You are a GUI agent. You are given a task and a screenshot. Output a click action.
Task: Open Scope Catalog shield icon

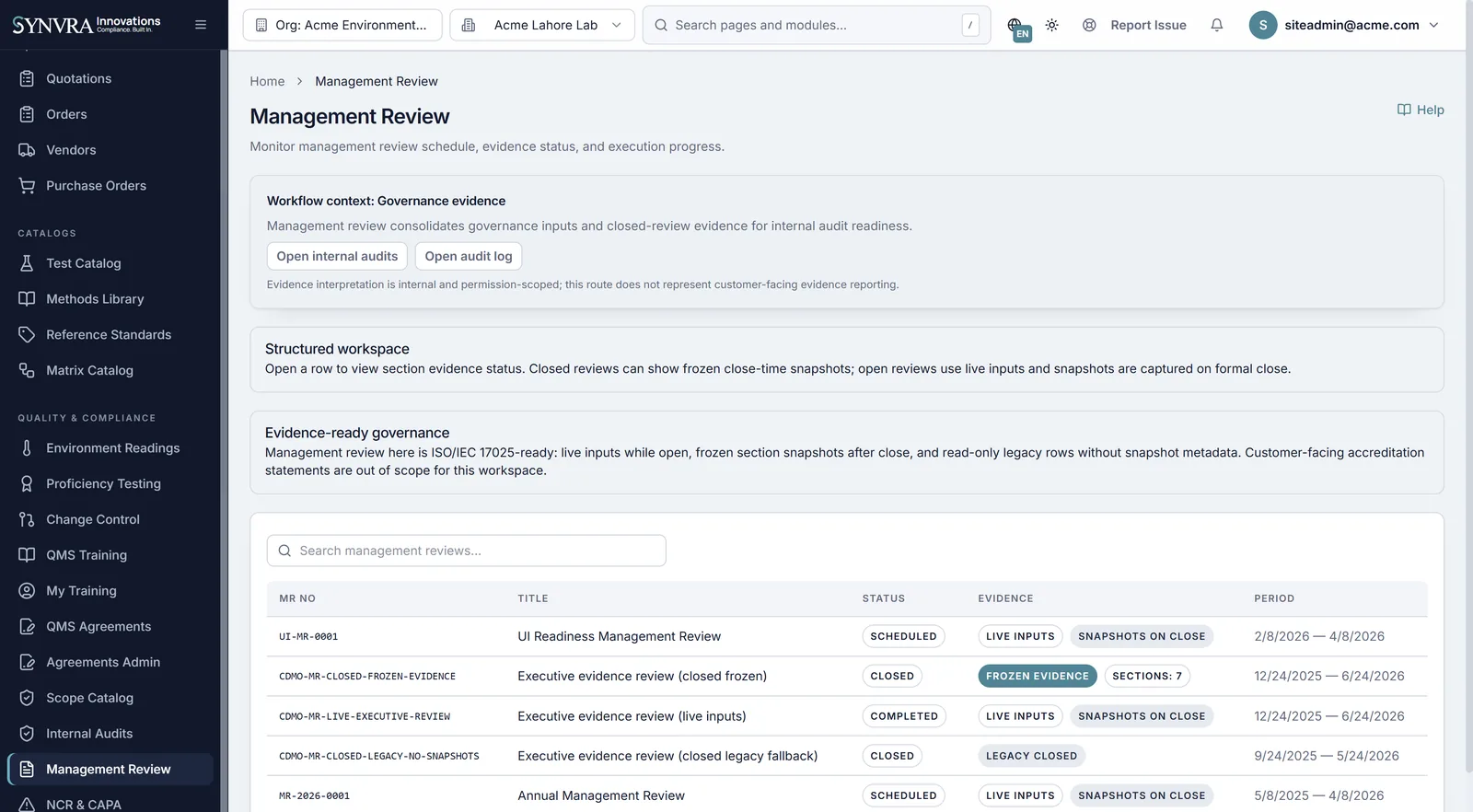pyautogui.click(x=27, y=698)
